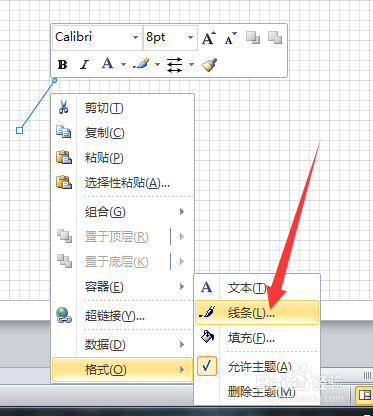The image size is (373, 416).
Task: Click the Calibri font name field
Action: (97, 38)
